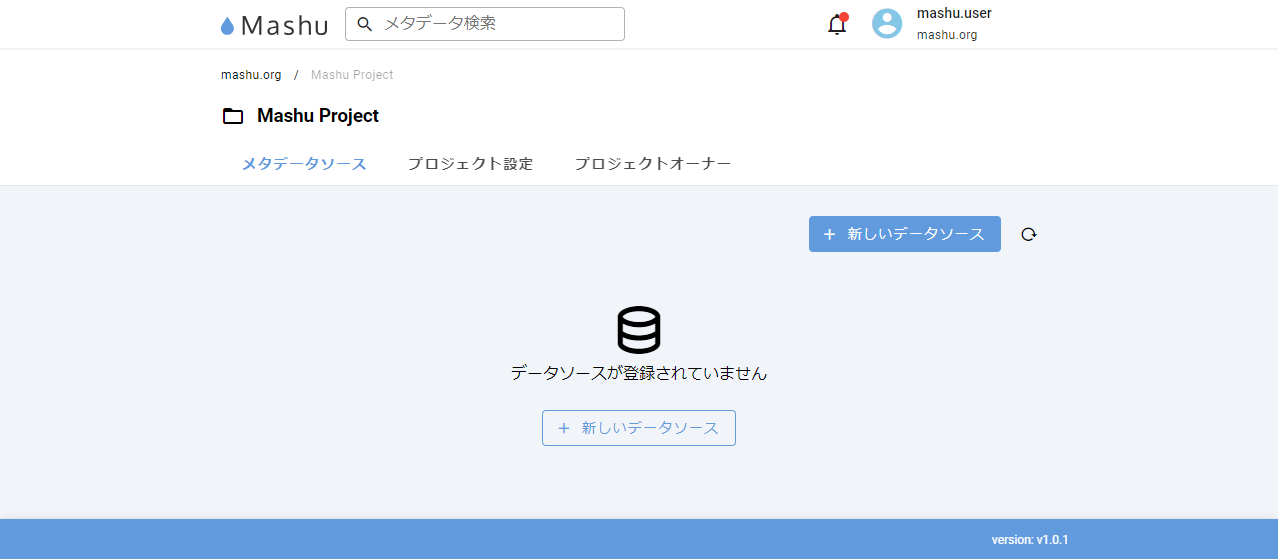The height and width of the screenshot is (559, 1278).
Task: Click the plus icon on the outlined button
Action: click(x=563, y=428)
